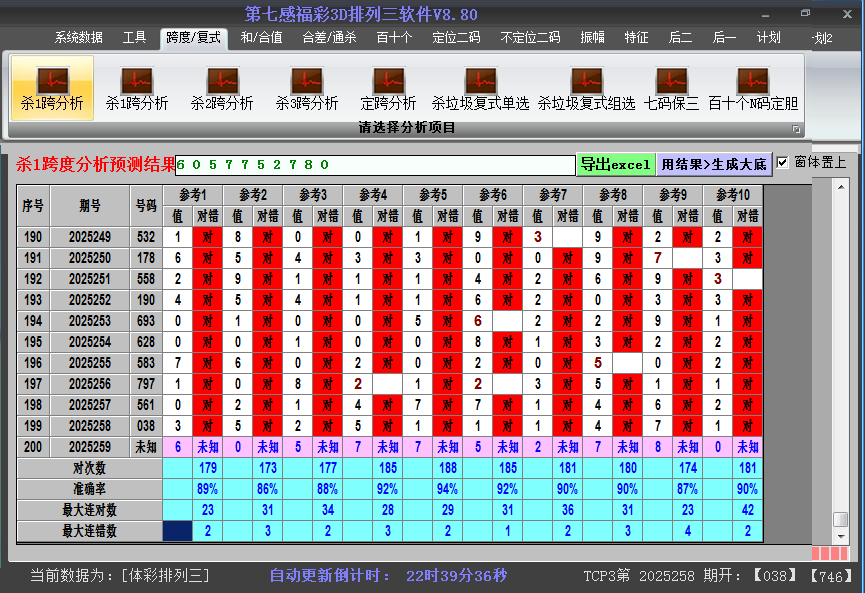Launch 杀垃圾复式单选 analysis icon
This screenshot has width=865, height=593.
[x=480, y=88]
